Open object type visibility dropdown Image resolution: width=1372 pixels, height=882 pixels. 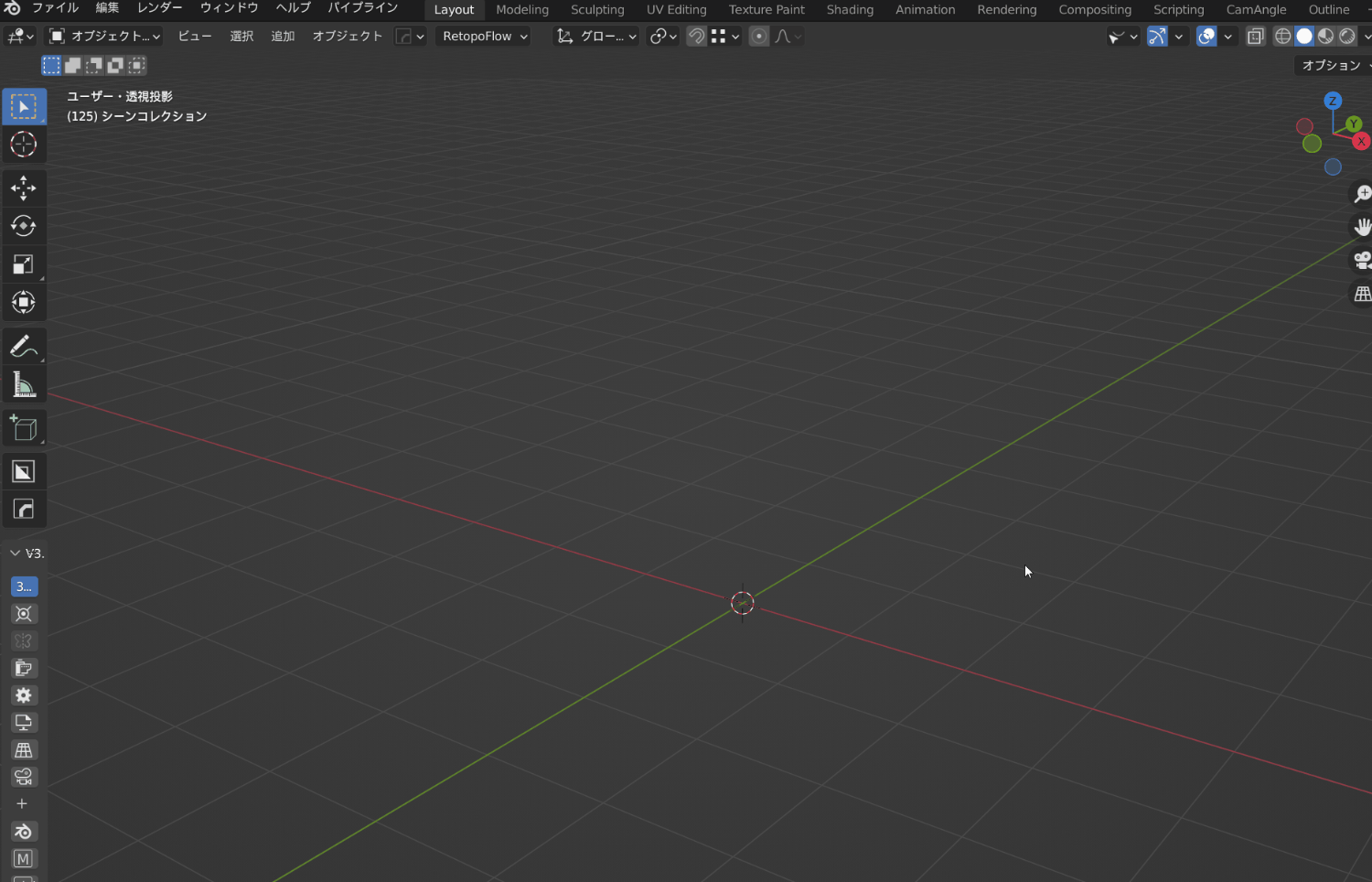(x=1123, y=37)
